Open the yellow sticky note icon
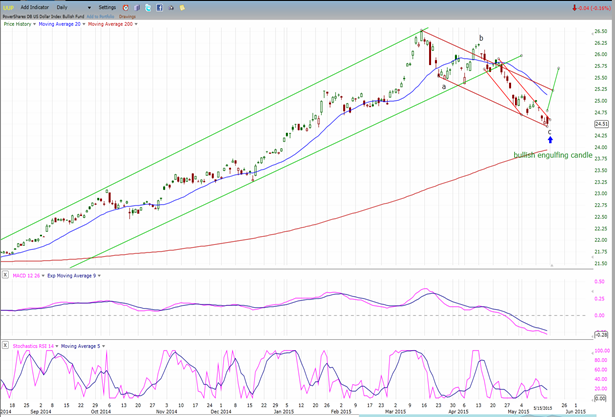Viewport: 615px width, 417px height. point(182,7)
